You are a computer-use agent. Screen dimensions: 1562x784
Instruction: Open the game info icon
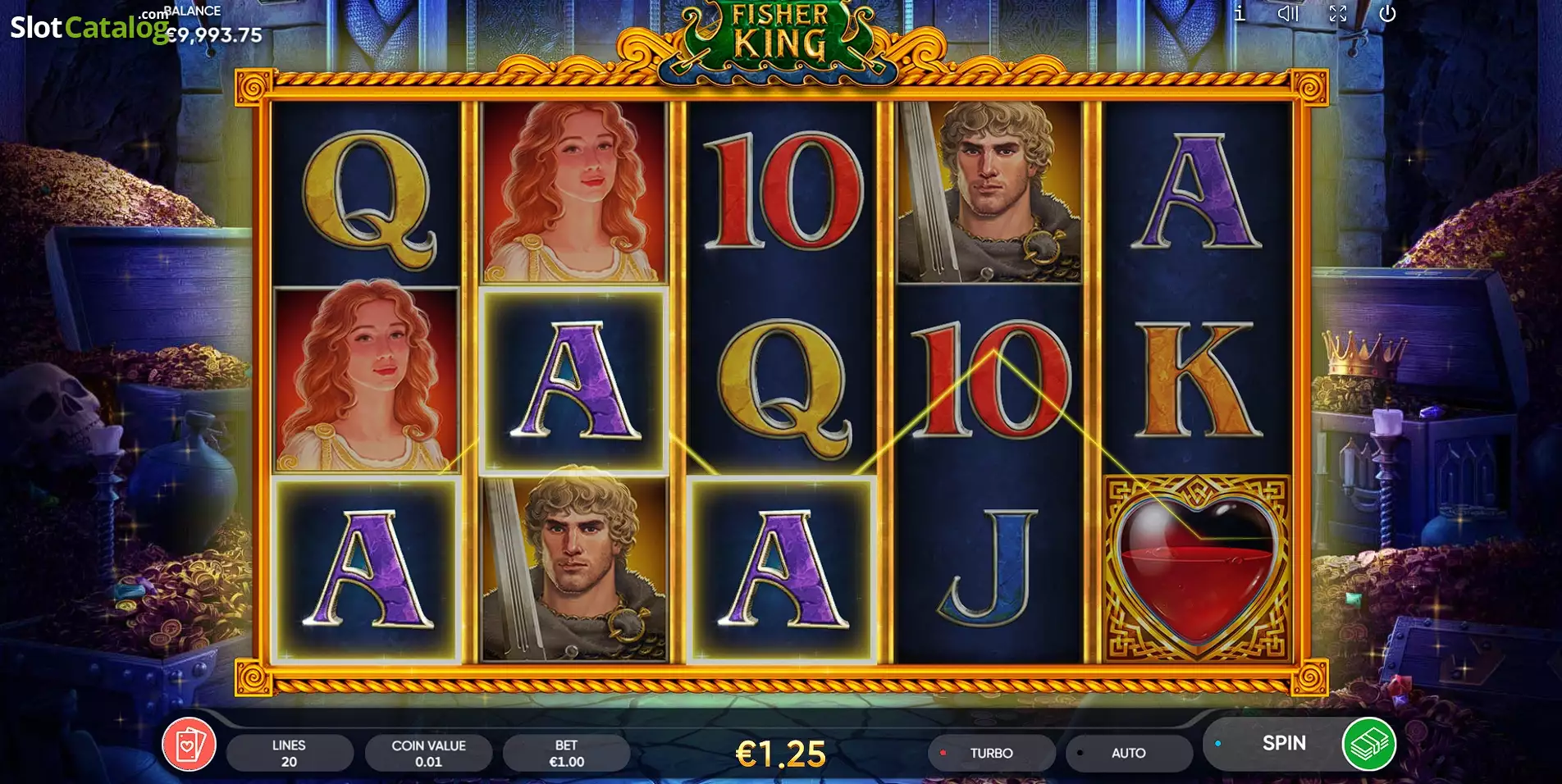click(1240, 13)
